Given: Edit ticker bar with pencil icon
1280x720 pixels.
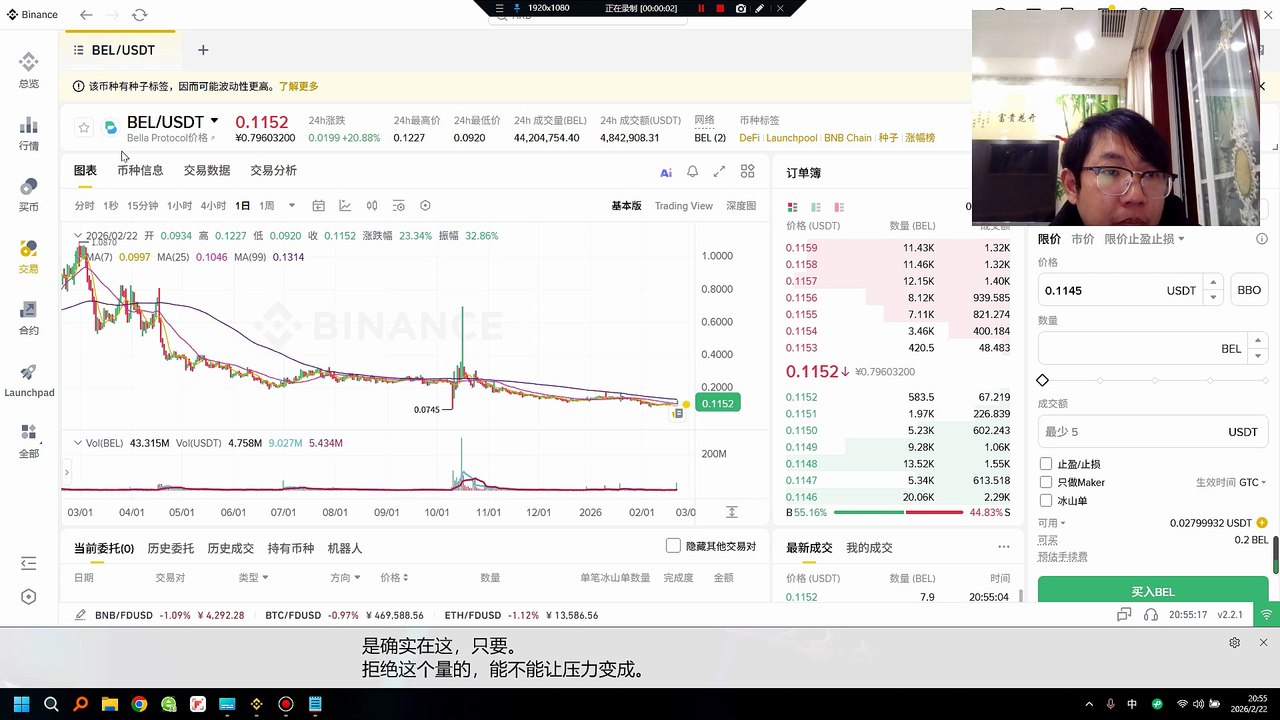Looking at the screenshot, I should click(80, 615).
